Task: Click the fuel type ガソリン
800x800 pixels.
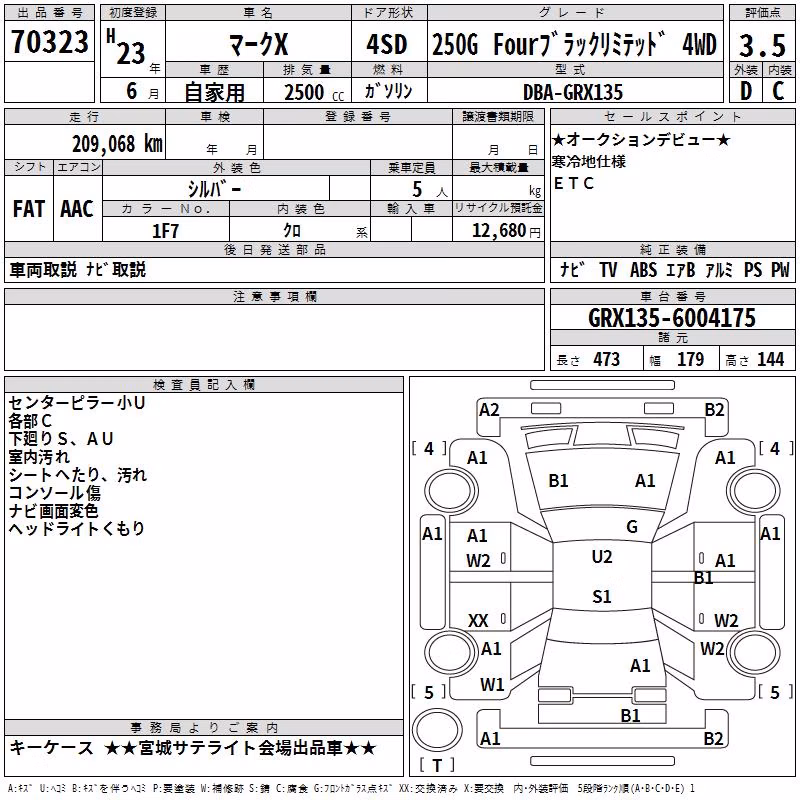Action: [x=388, y=91]
